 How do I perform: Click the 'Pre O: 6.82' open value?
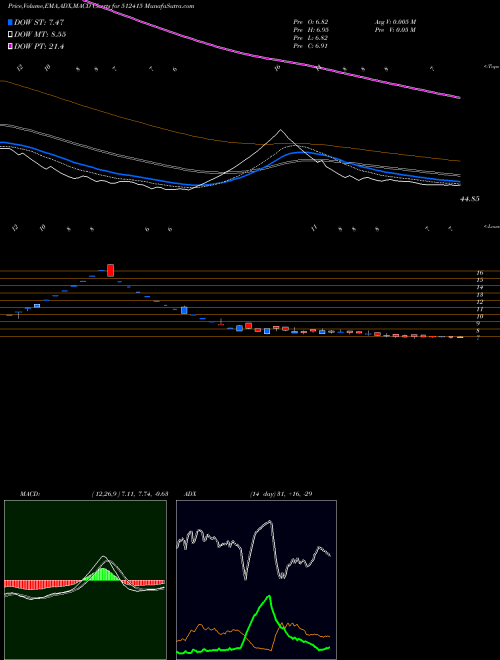point(311,21)
